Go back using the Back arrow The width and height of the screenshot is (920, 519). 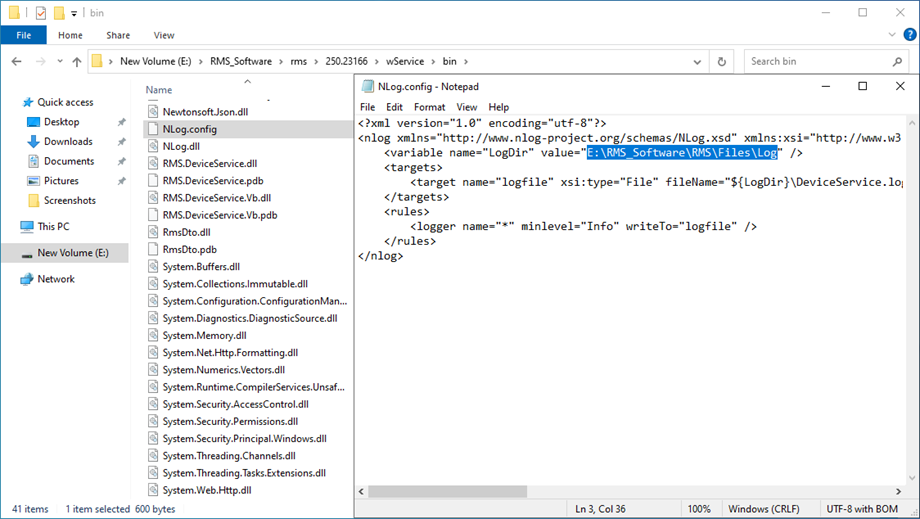pyautogui.click(x=16, y=61)
